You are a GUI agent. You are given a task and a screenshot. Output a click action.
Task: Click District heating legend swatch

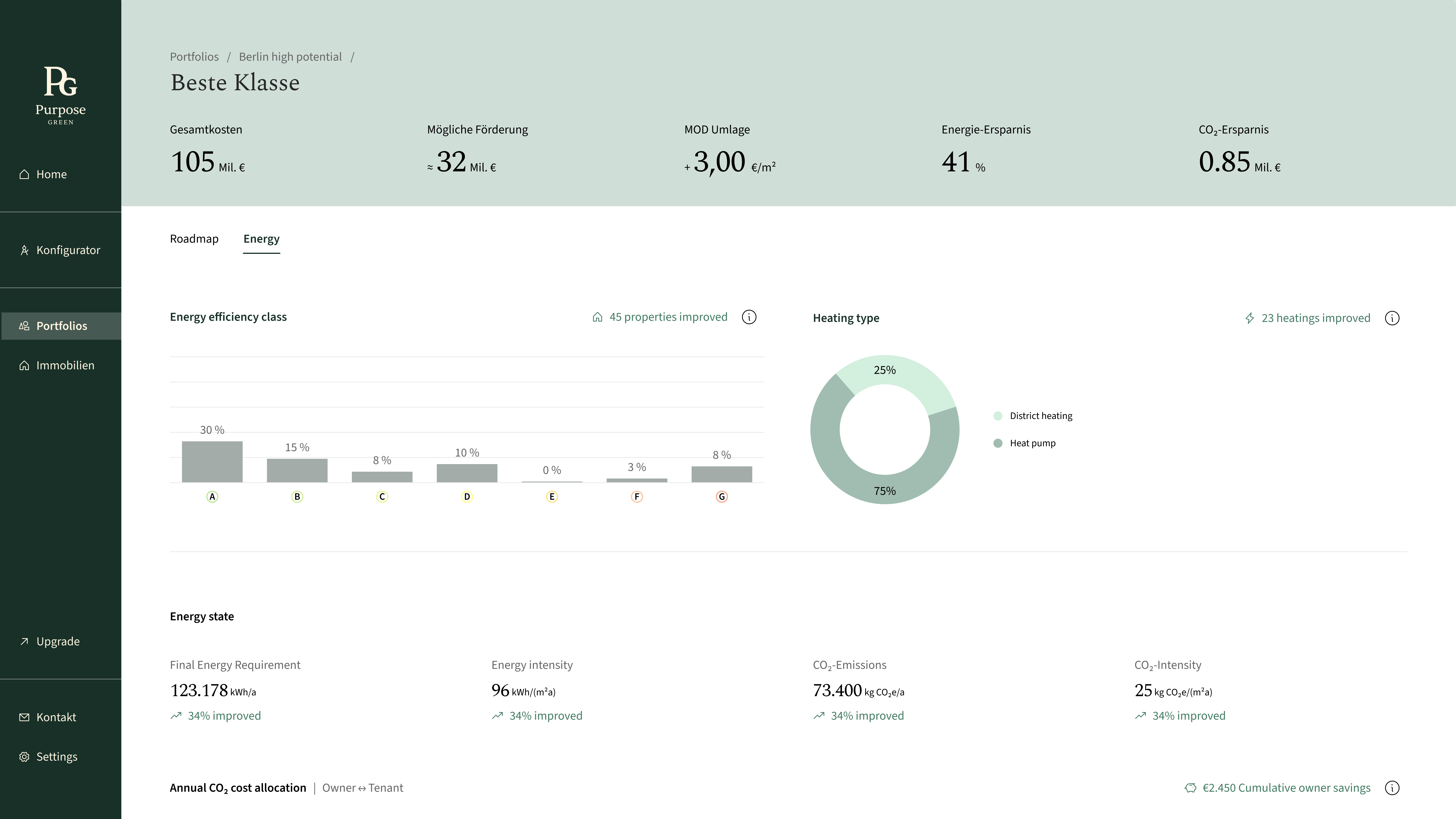pos(998,416)
